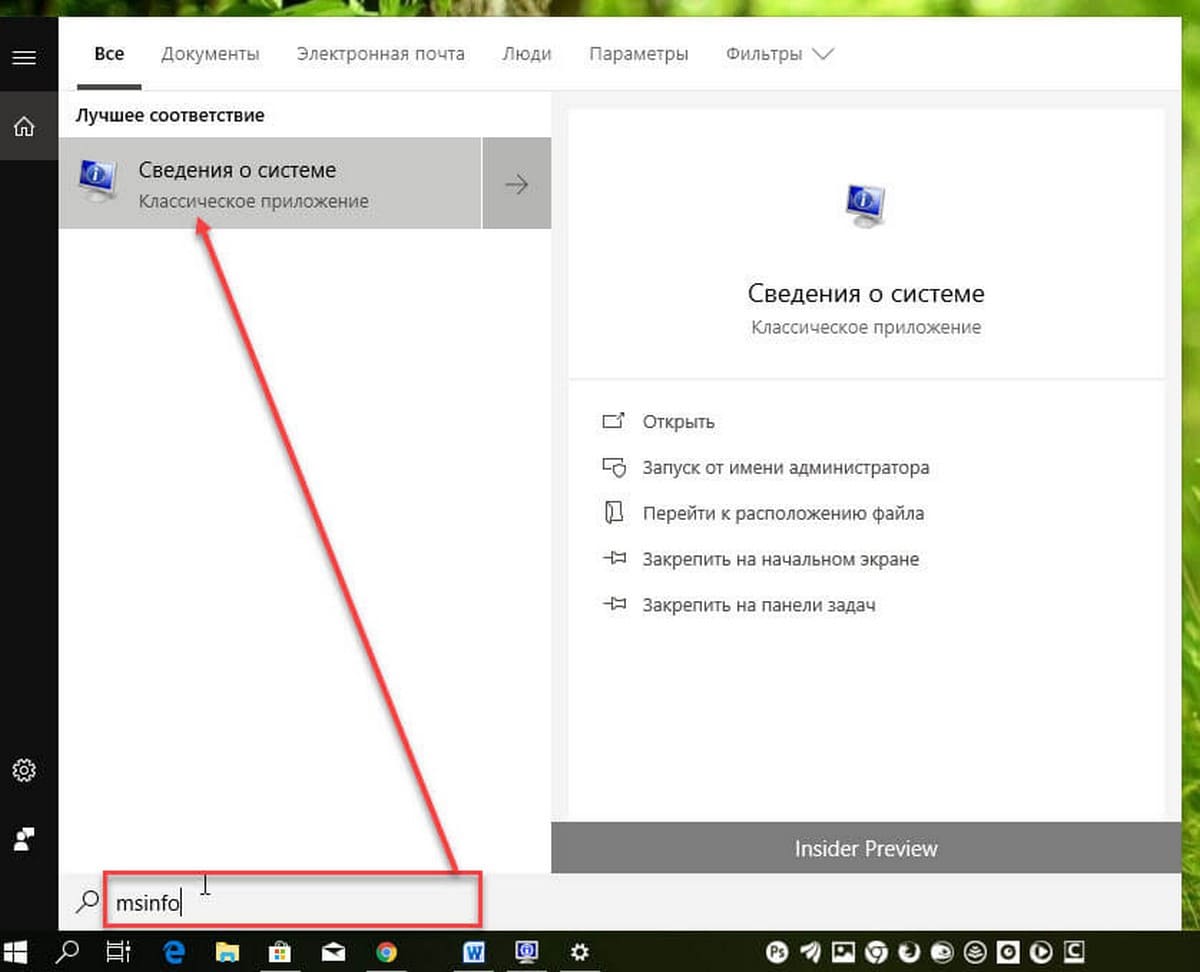The image size is (1200, 972).
Task: Open Settings gear on the taskbar
Action: point(579,952)
